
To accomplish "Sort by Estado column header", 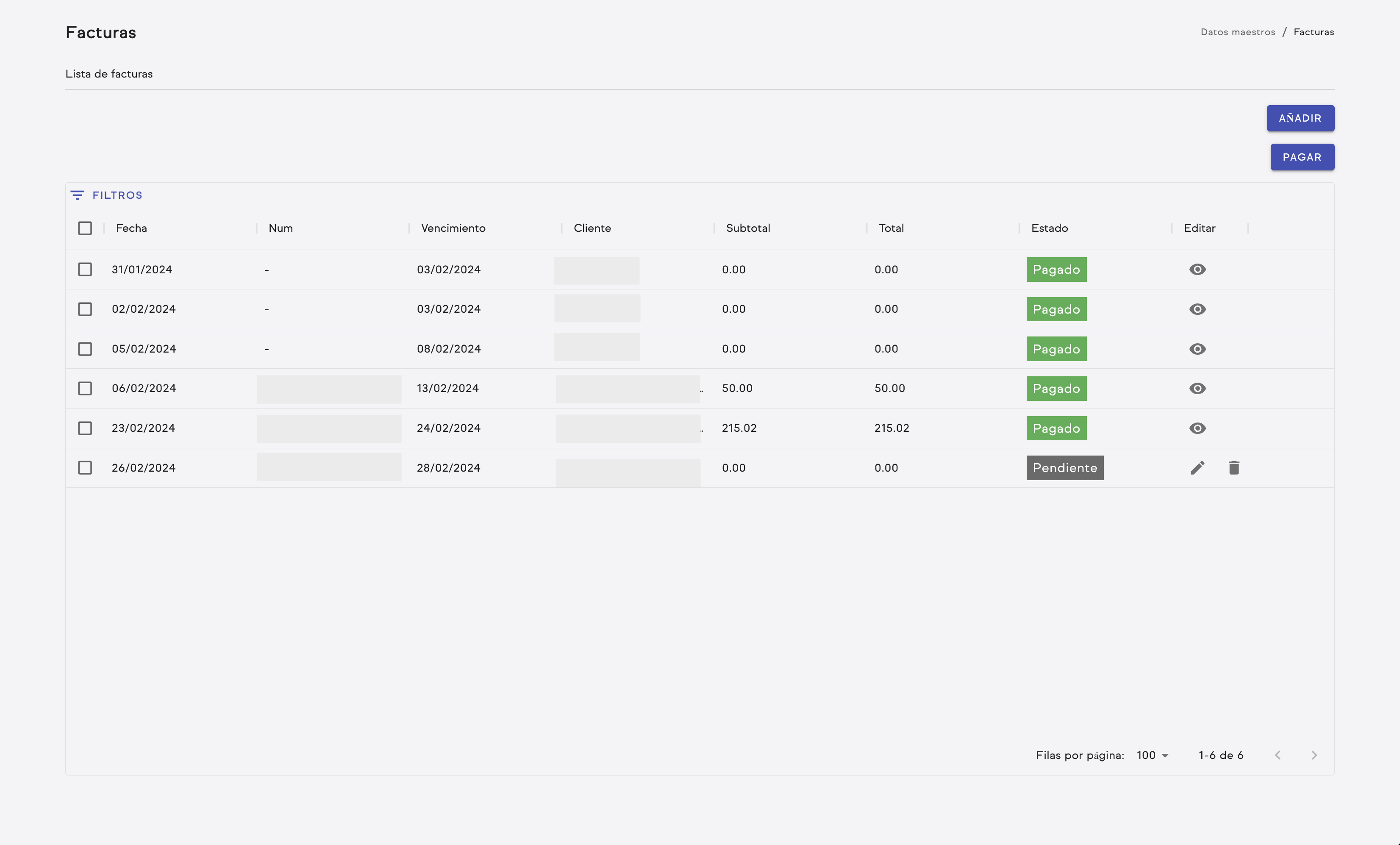I will pyautogui.click(x=1049, y=228).
